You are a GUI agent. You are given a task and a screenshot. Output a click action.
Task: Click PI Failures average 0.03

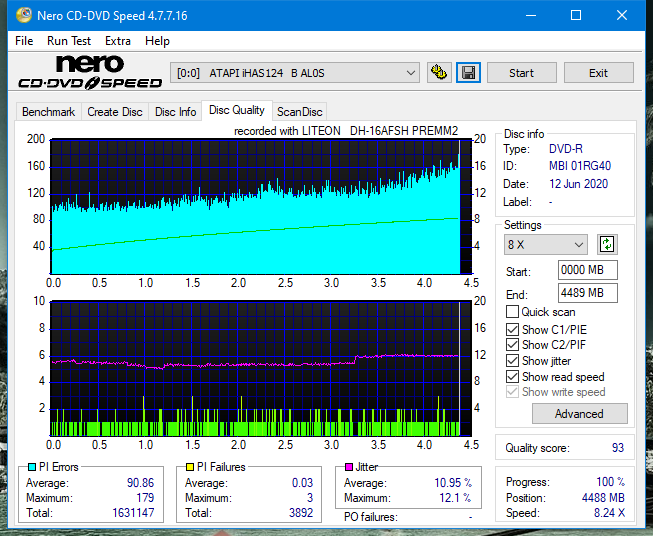[302, 483]
